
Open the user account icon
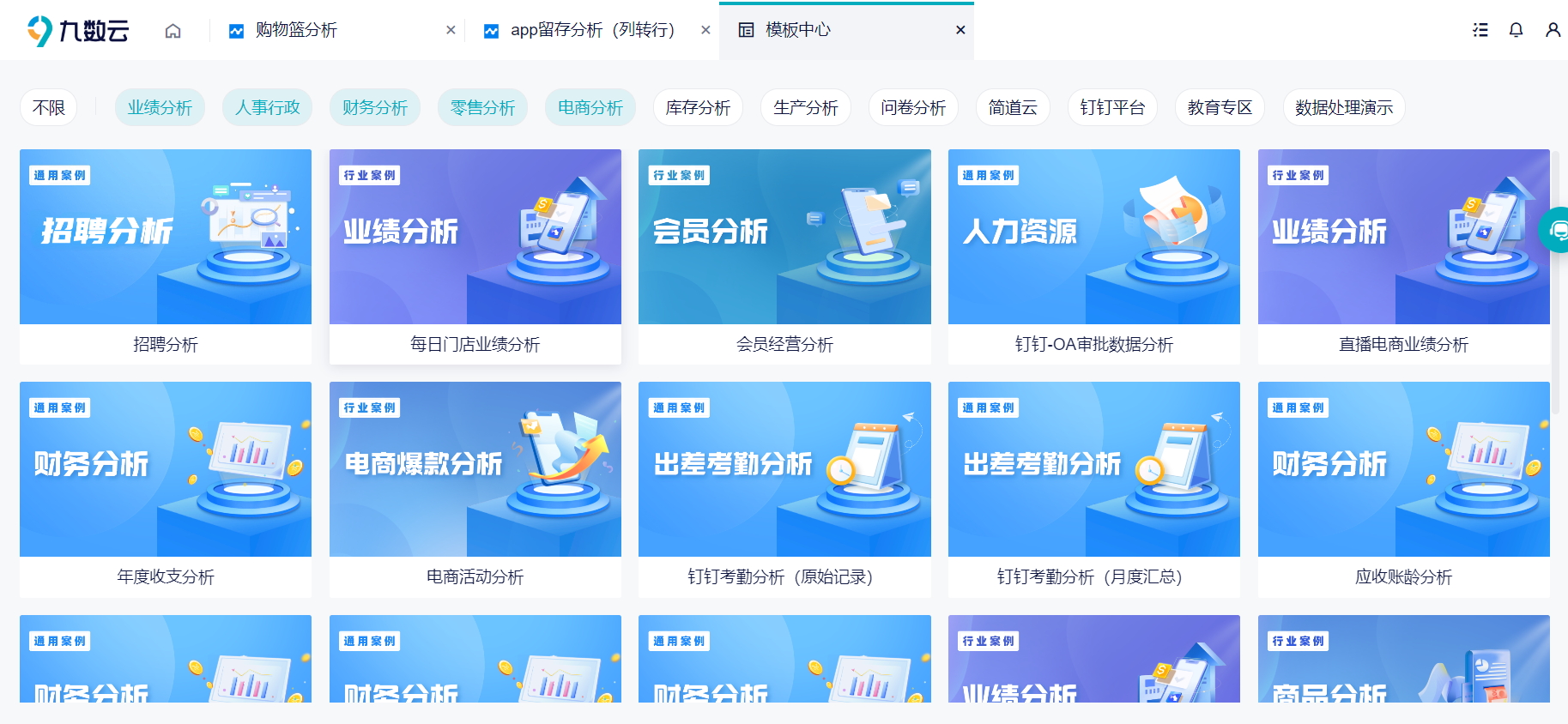point(1553,30)
